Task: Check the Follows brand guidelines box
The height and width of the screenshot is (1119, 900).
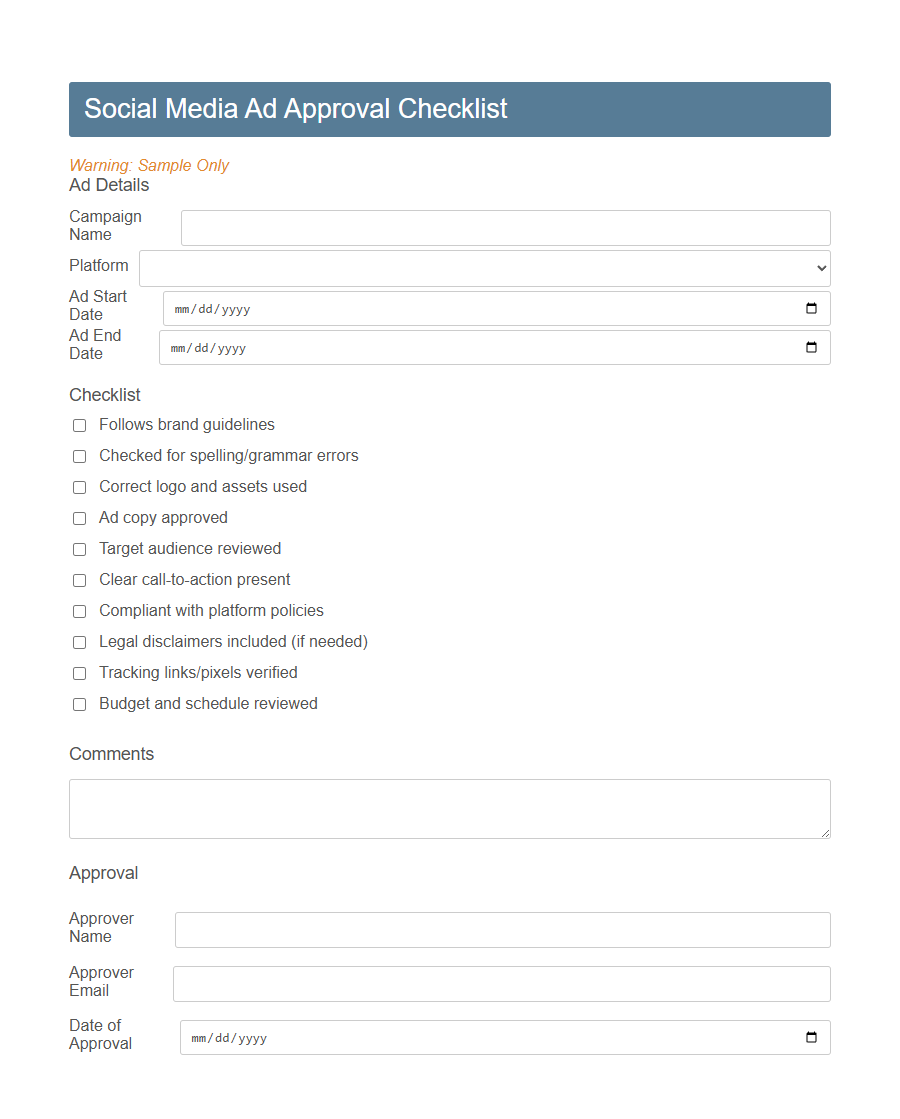Action: click(79, 425)
